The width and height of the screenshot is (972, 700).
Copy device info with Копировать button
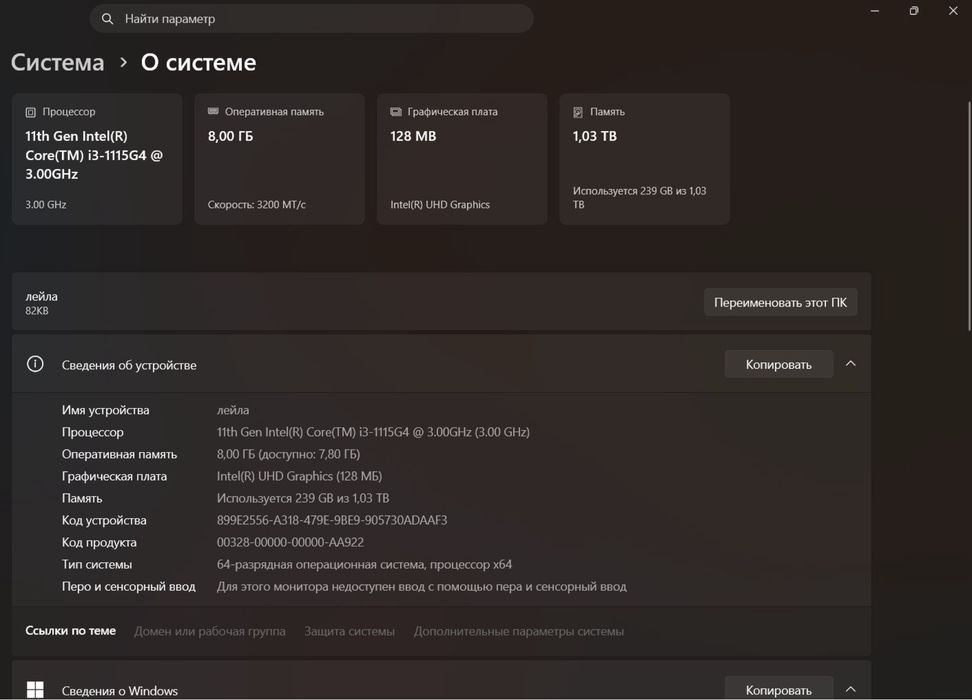(x=779, y=365)
